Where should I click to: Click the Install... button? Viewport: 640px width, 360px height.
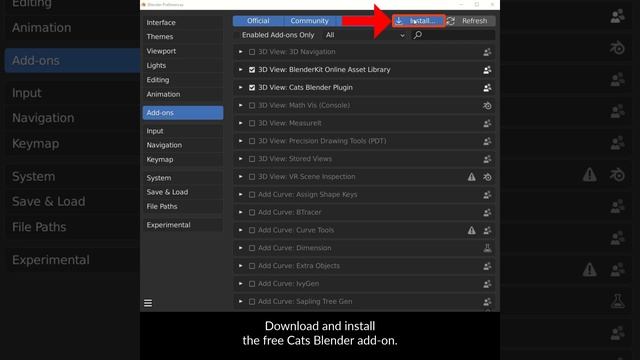point(419,21)
